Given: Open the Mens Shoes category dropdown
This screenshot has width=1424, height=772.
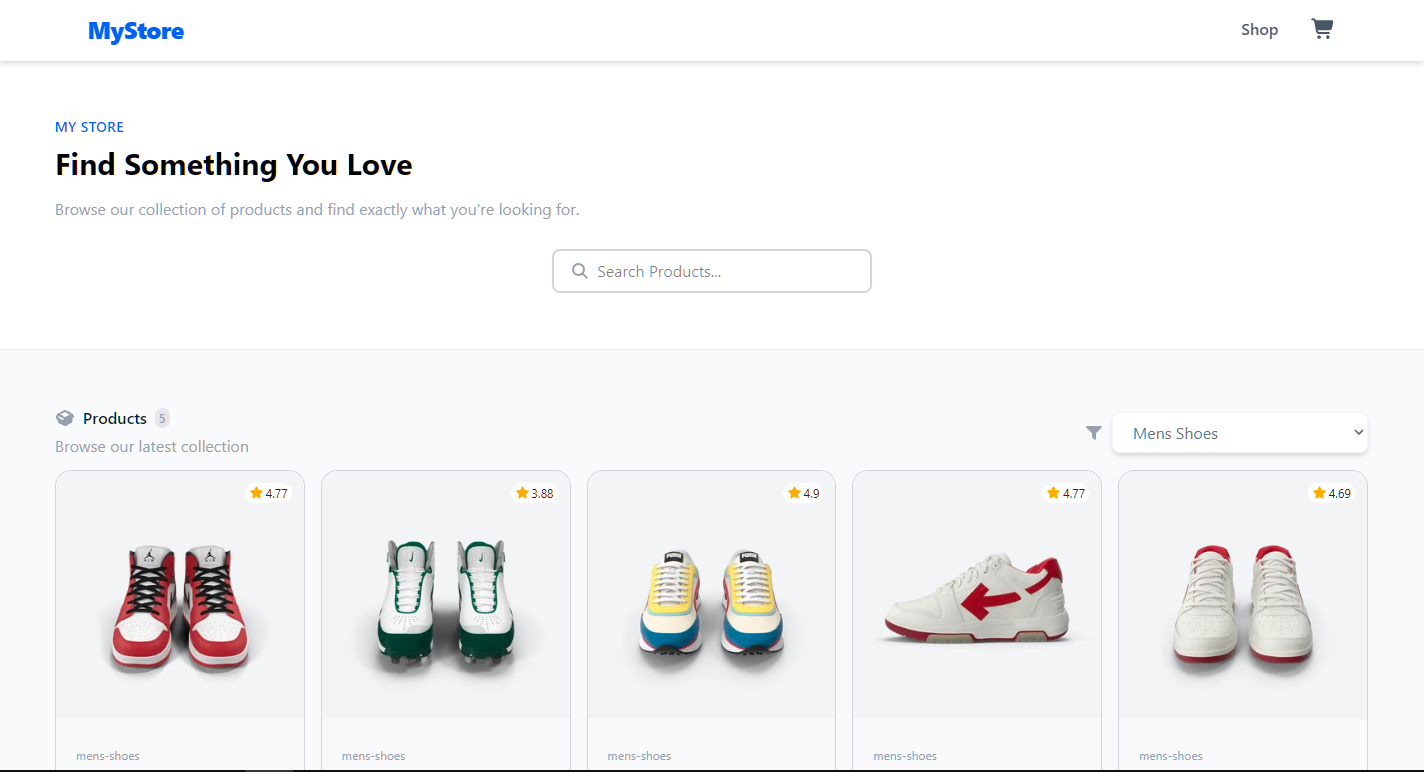Looking at the screenshot, I should (1239, 433).
